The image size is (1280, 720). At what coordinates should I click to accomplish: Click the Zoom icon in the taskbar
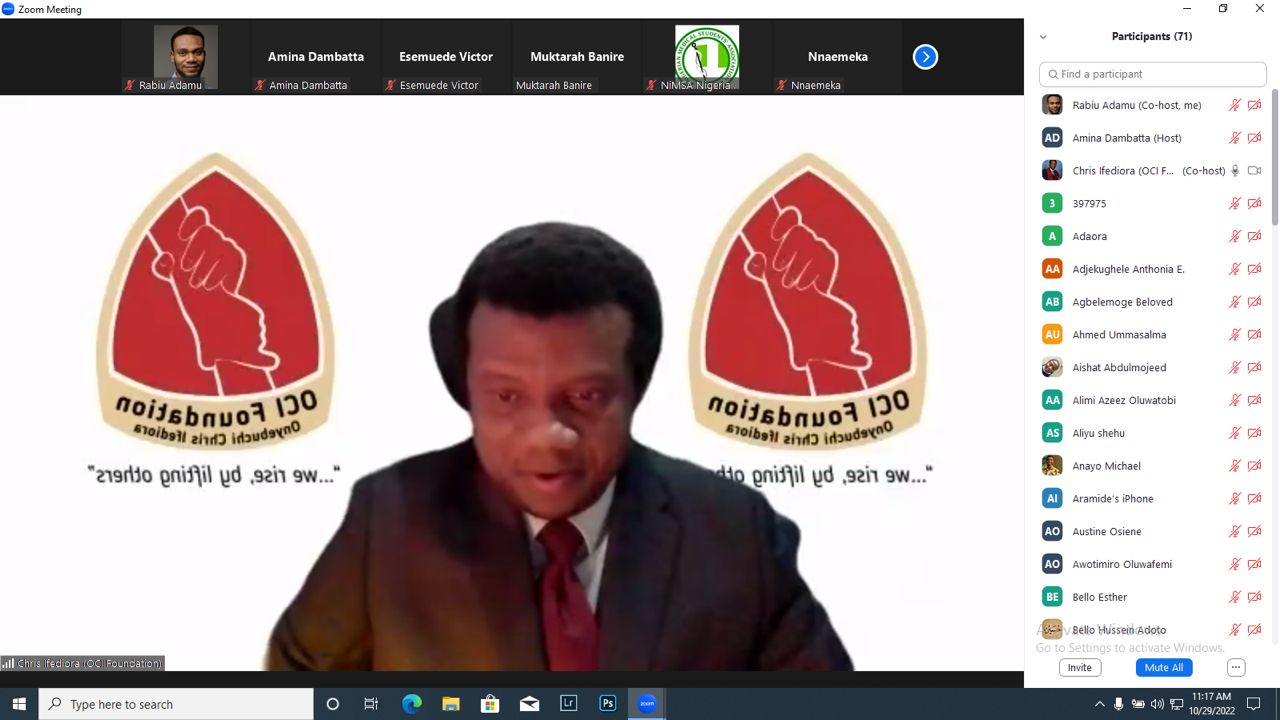(x=647, y=704)
